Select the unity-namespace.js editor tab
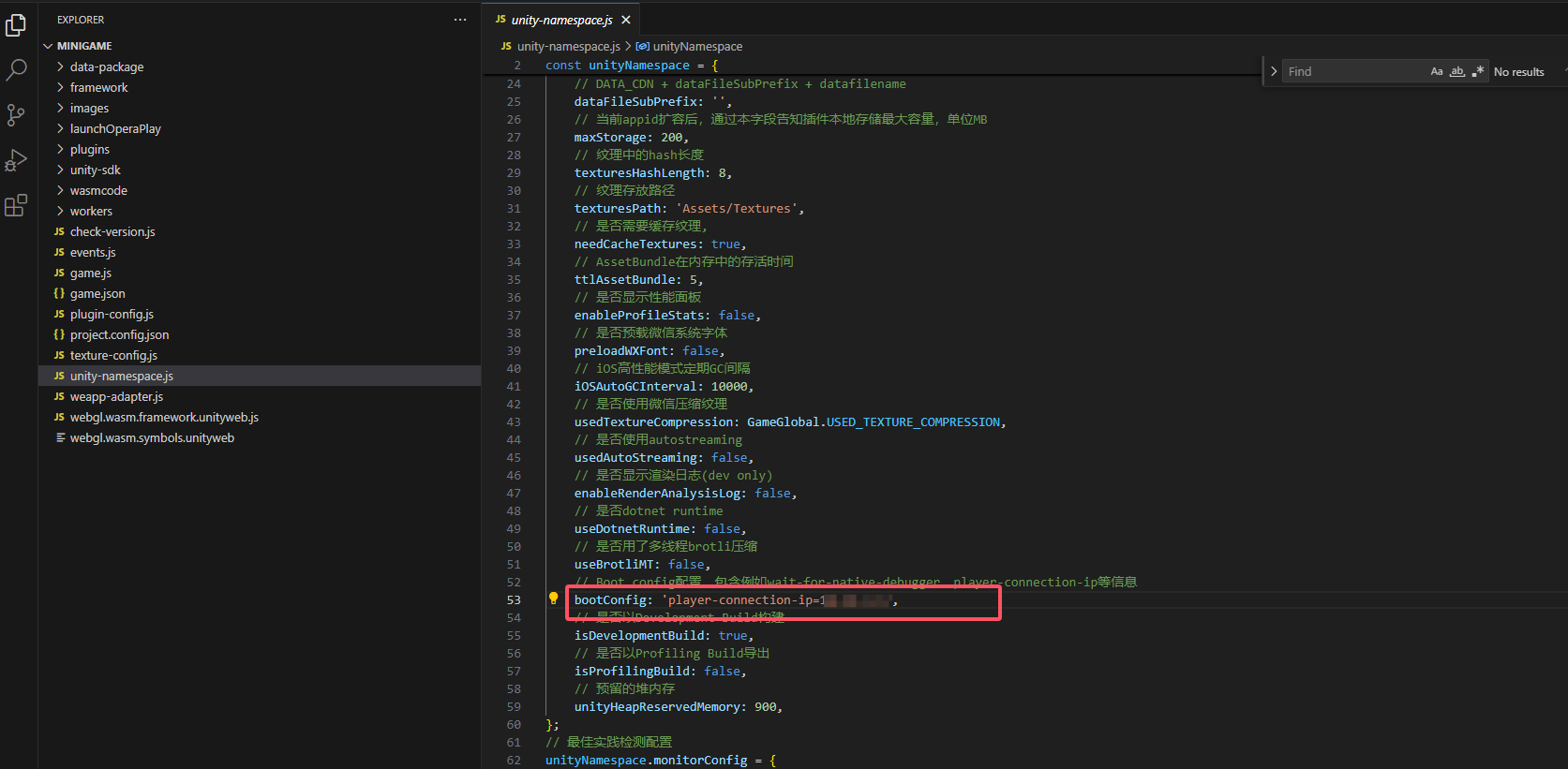Image resolution: width=1568 pixels, height=769 pixels. pos(561,20)
